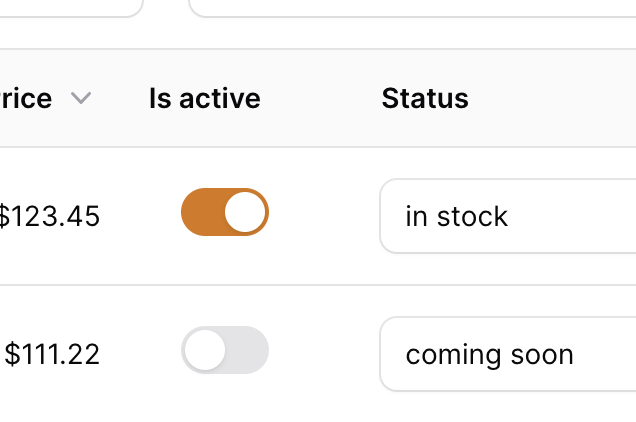Screen dimensions: 636x422
Task: Click the white knob on the grey toggle
Action: click(205, 350)
